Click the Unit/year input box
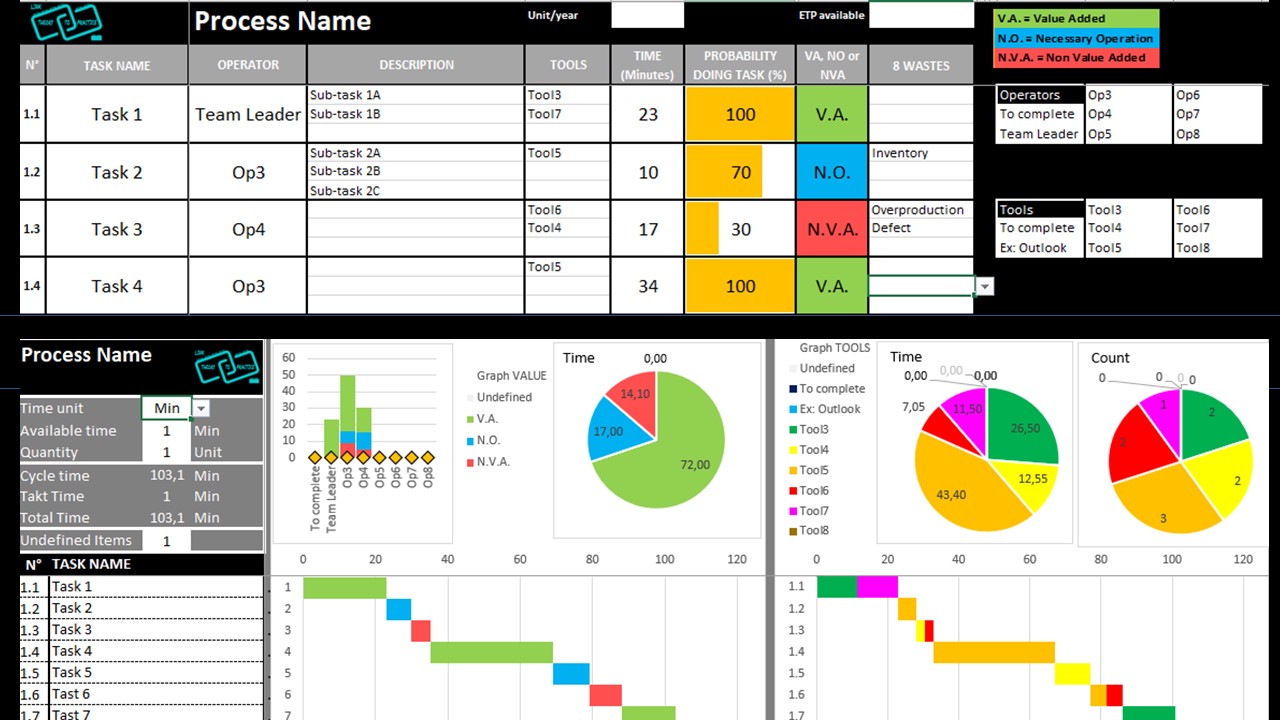 coord(647,15)
